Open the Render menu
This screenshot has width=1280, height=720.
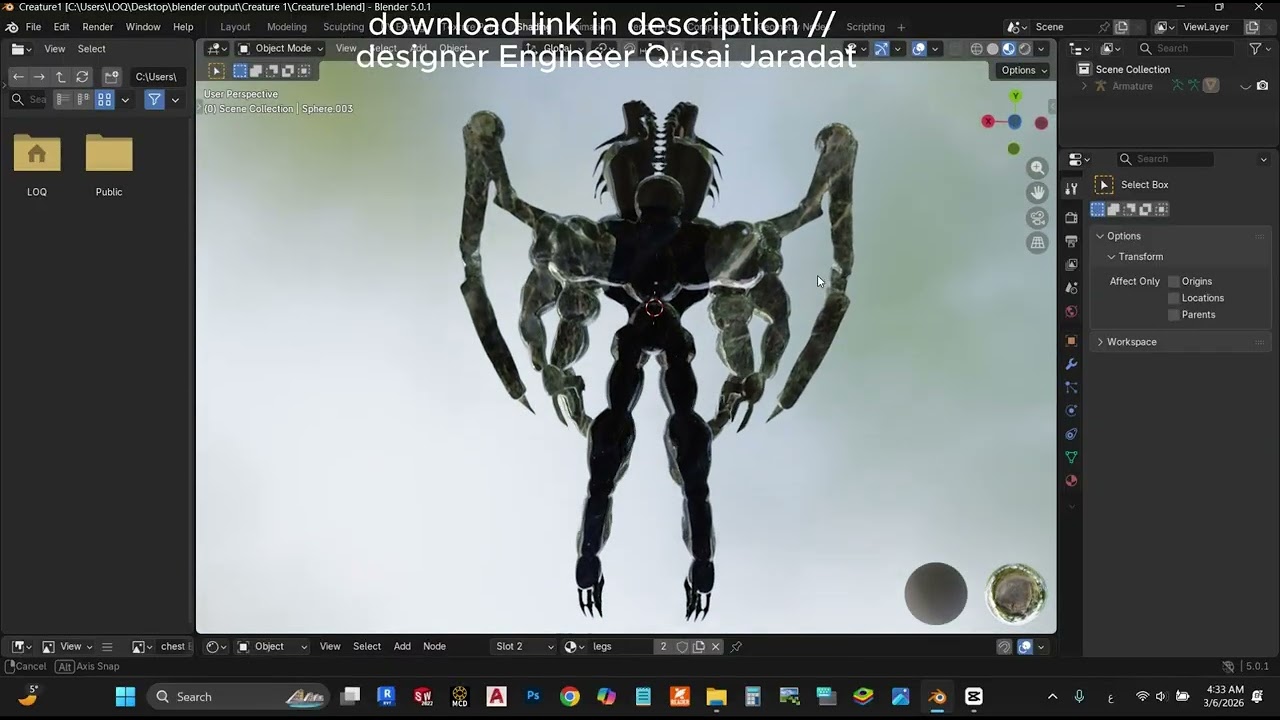click(x=98, y=27)
